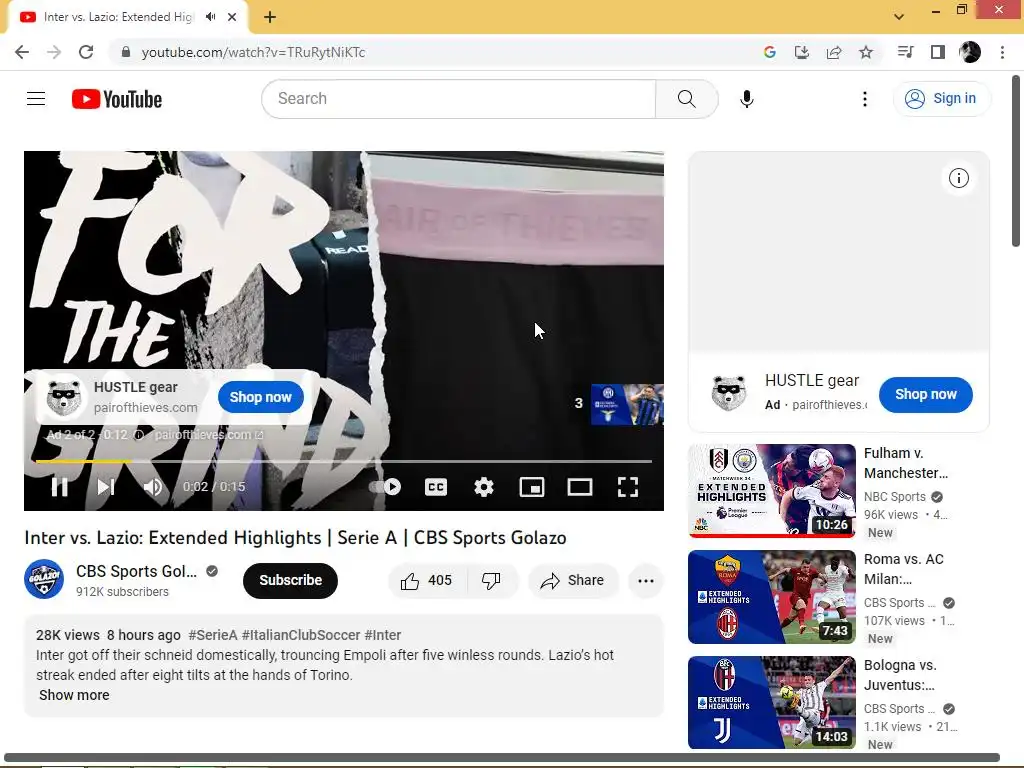Image resolution: width=1024 pixels, height=768 pixels.
Task: Click Roma vs. AC Milan video title
Action: coord(904,569)
